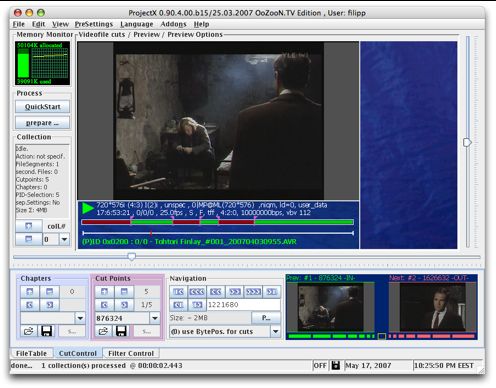496x388 pixels.
Task: Select the Next #2 1626632 -OUT- thumbnail
Action: 432,307
